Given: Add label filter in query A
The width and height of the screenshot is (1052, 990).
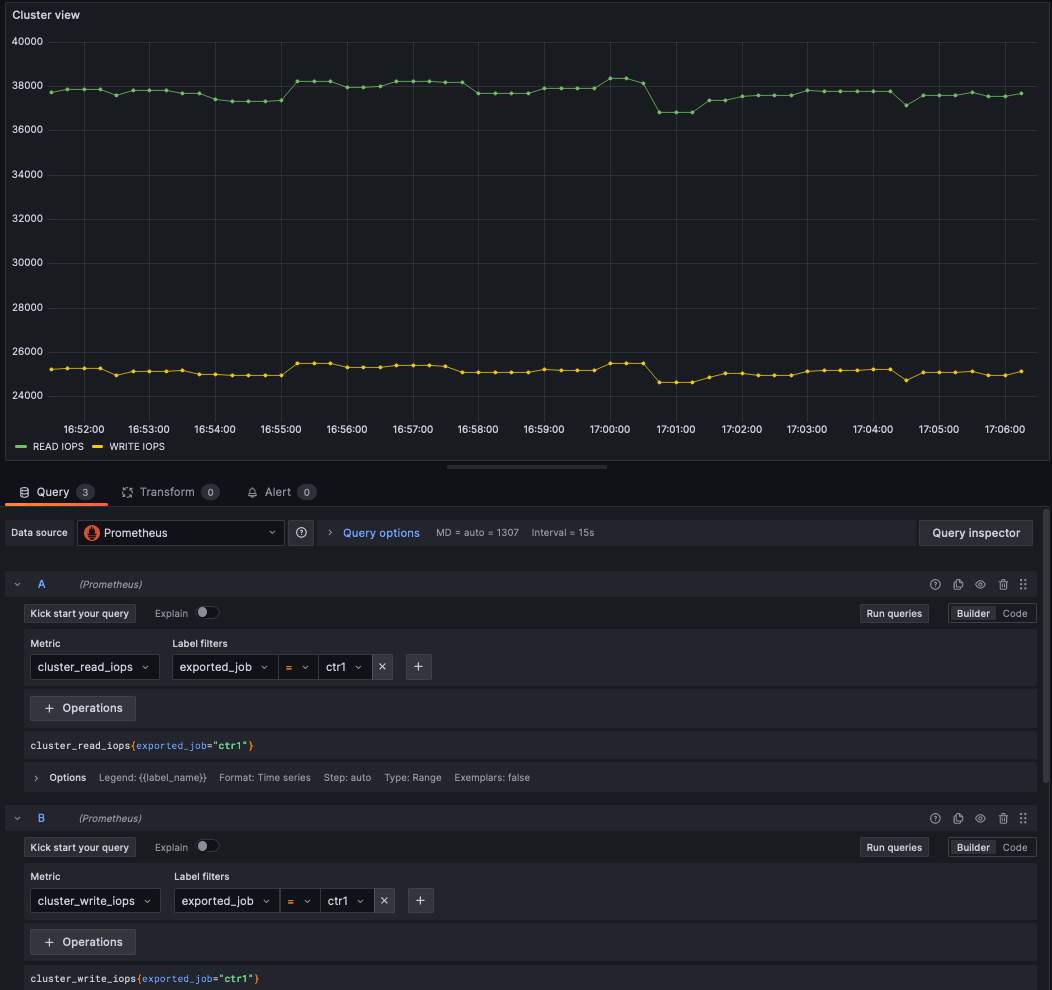Looking at the screenshot, I should (x=419, y=667).
